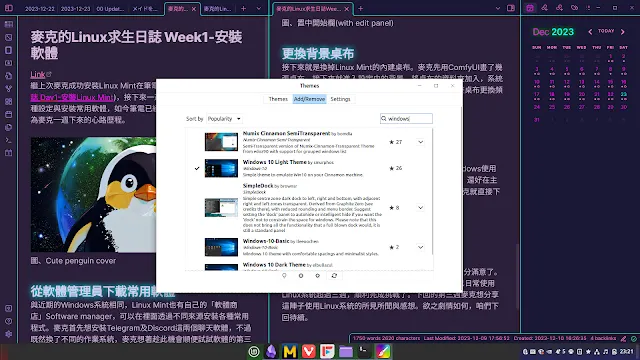The height and width of the screenshot is (360, 640).
Task: Toggle the checkmark for Windows 10 Light Theme
Action: click(197, 168)
